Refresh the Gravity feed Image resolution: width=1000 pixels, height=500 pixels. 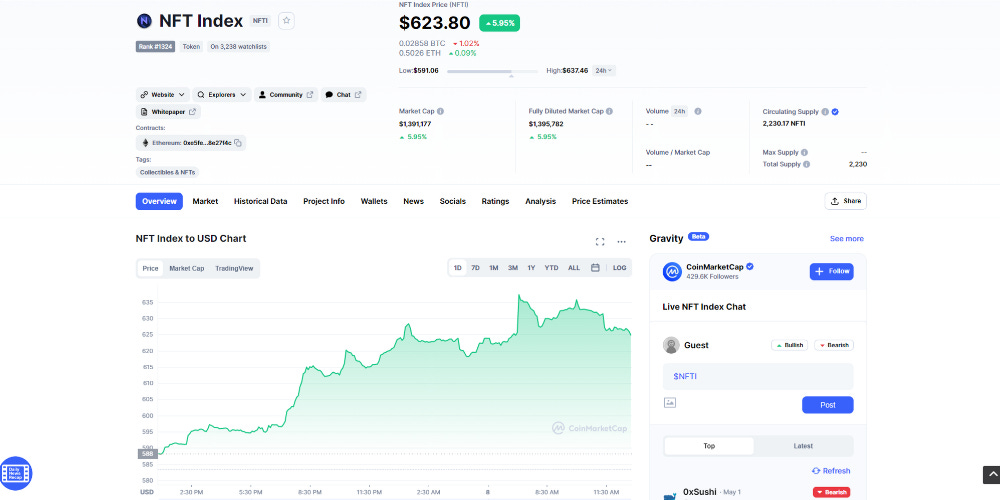click(831, 471)
